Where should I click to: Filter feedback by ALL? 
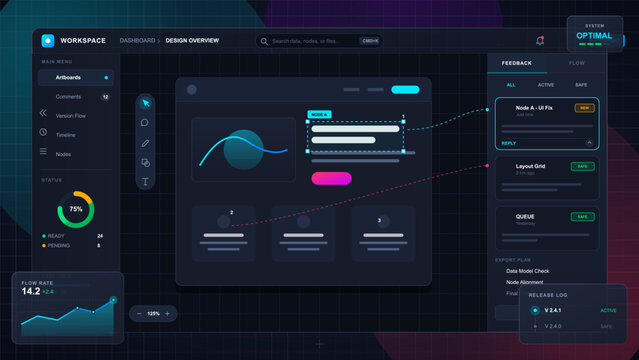point(511,85)
